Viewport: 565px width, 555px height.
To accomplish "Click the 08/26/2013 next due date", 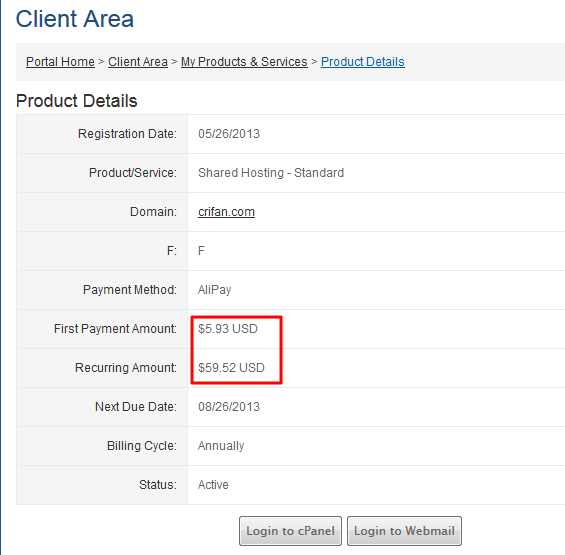I will click(x=229, y=407).
